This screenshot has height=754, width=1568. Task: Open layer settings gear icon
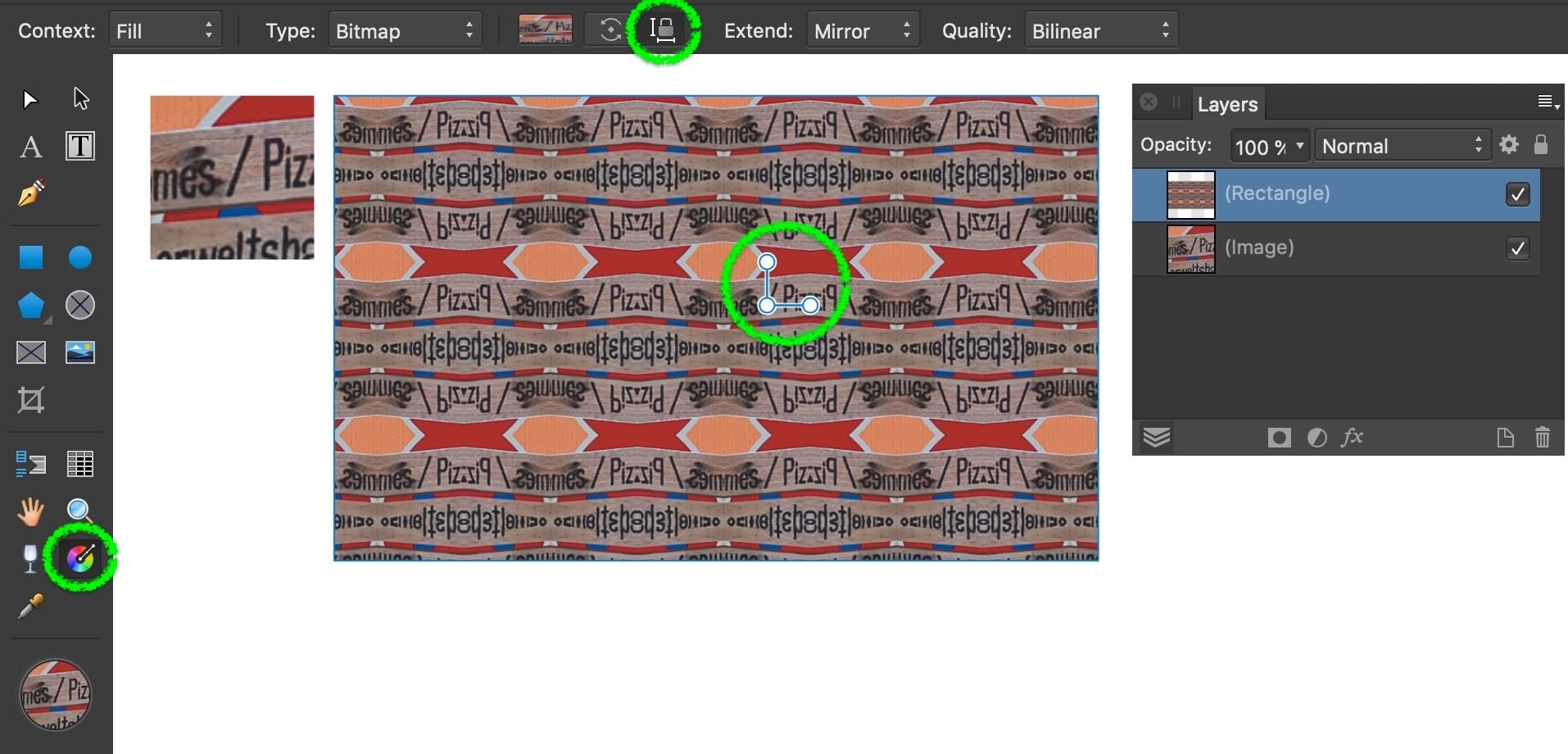pos(1509,145)
